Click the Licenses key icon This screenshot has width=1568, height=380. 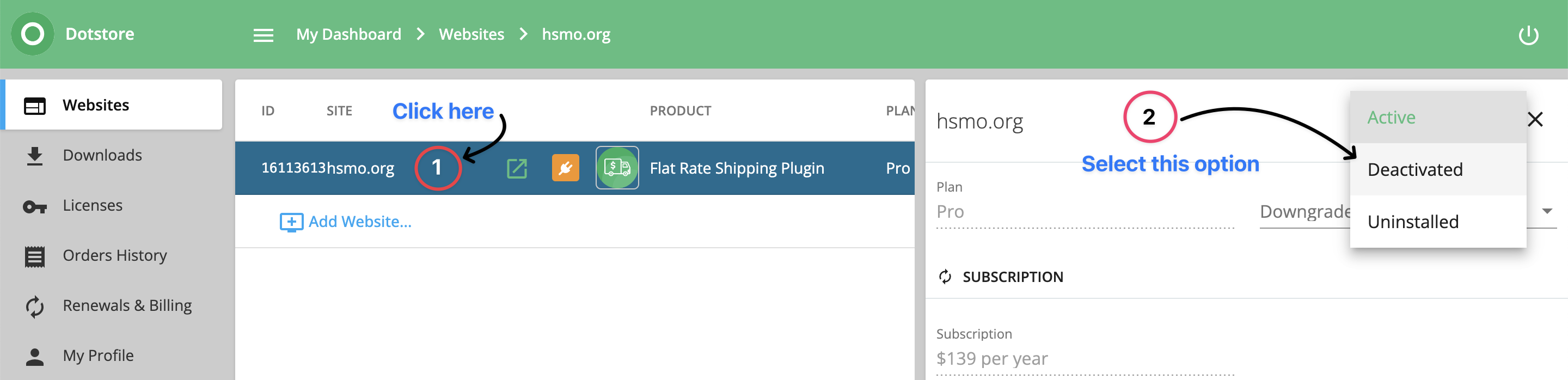coord(35,207)
